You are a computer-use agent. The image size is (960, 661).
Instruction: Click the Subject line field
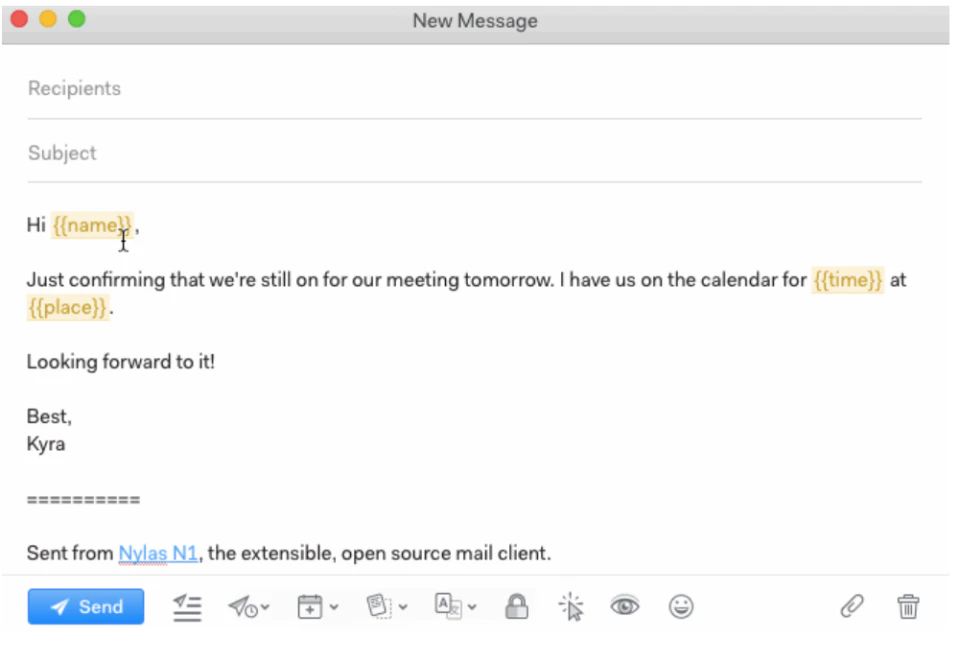tap(200, 153)
